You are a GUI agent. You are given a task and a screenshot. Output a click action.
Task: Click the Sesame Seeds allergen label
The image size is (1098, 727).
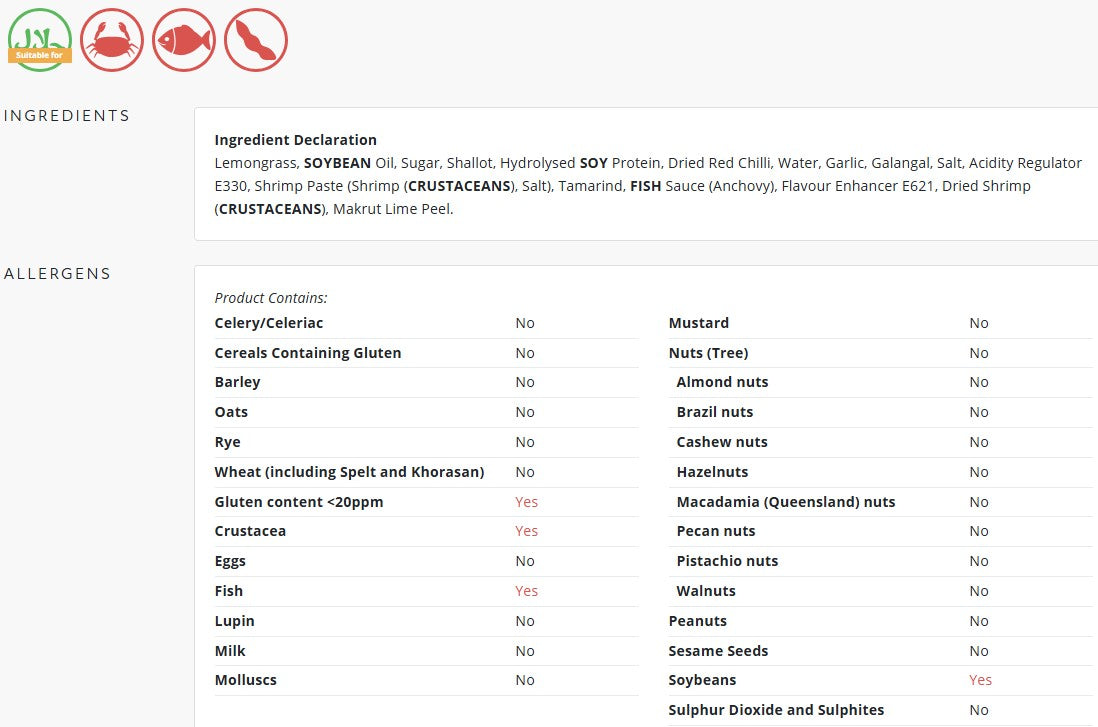pos(718,651)
